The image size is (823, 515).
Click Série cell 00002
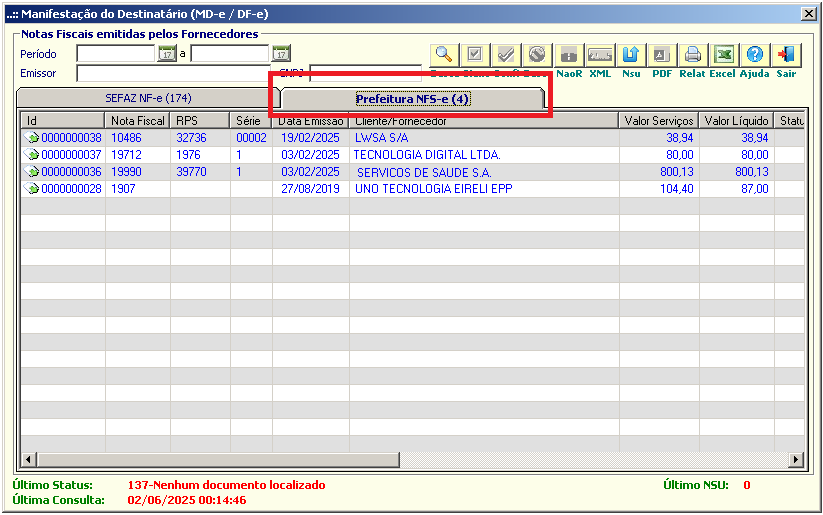click(251, 138)
